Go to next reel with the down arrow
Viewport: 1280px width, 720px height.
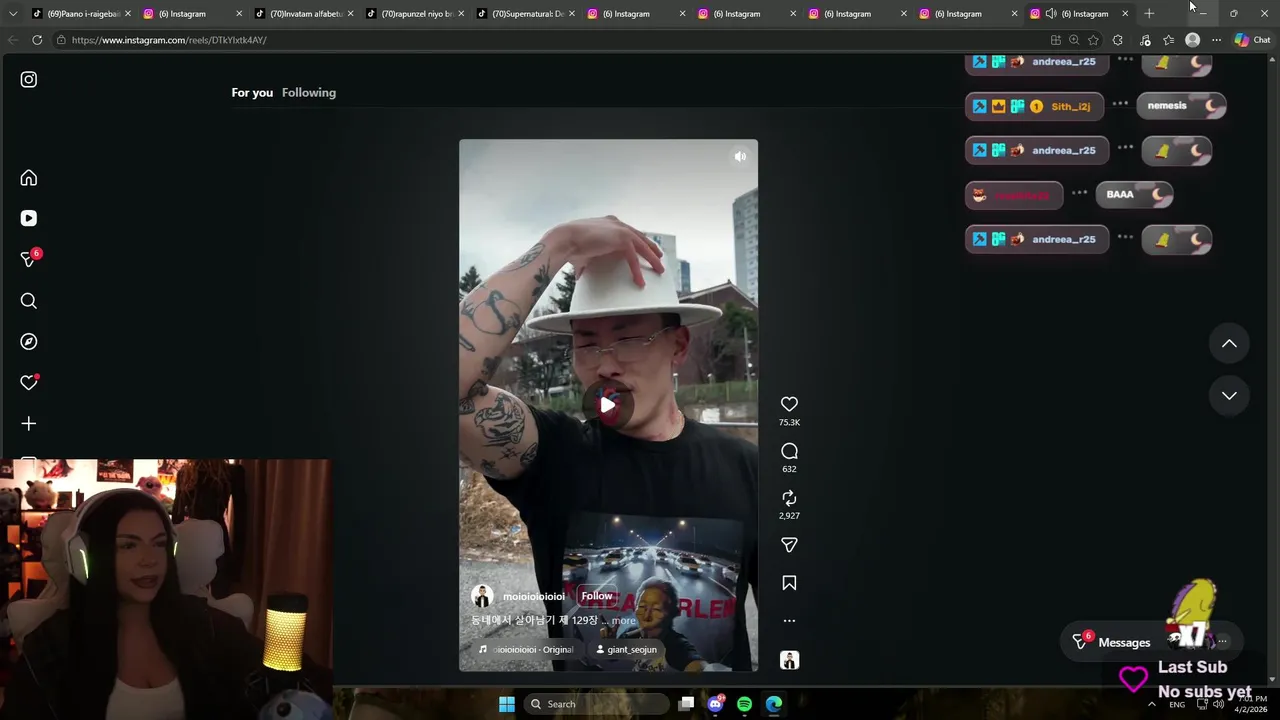pos(1229,396)
